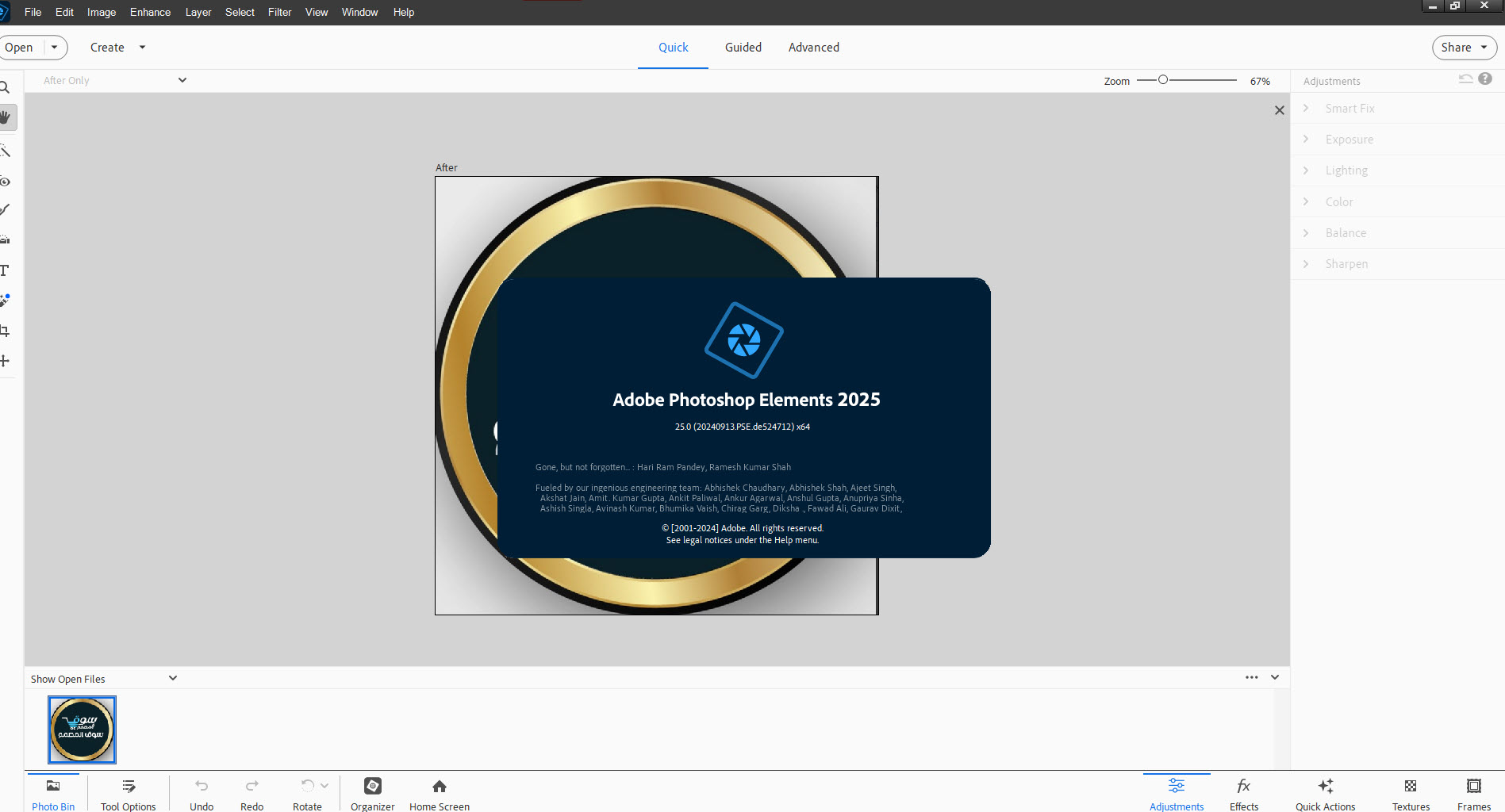The height and width of the screenshot is (812, 1505).
Task: Close the open document with X
Action: (1279, 110)
